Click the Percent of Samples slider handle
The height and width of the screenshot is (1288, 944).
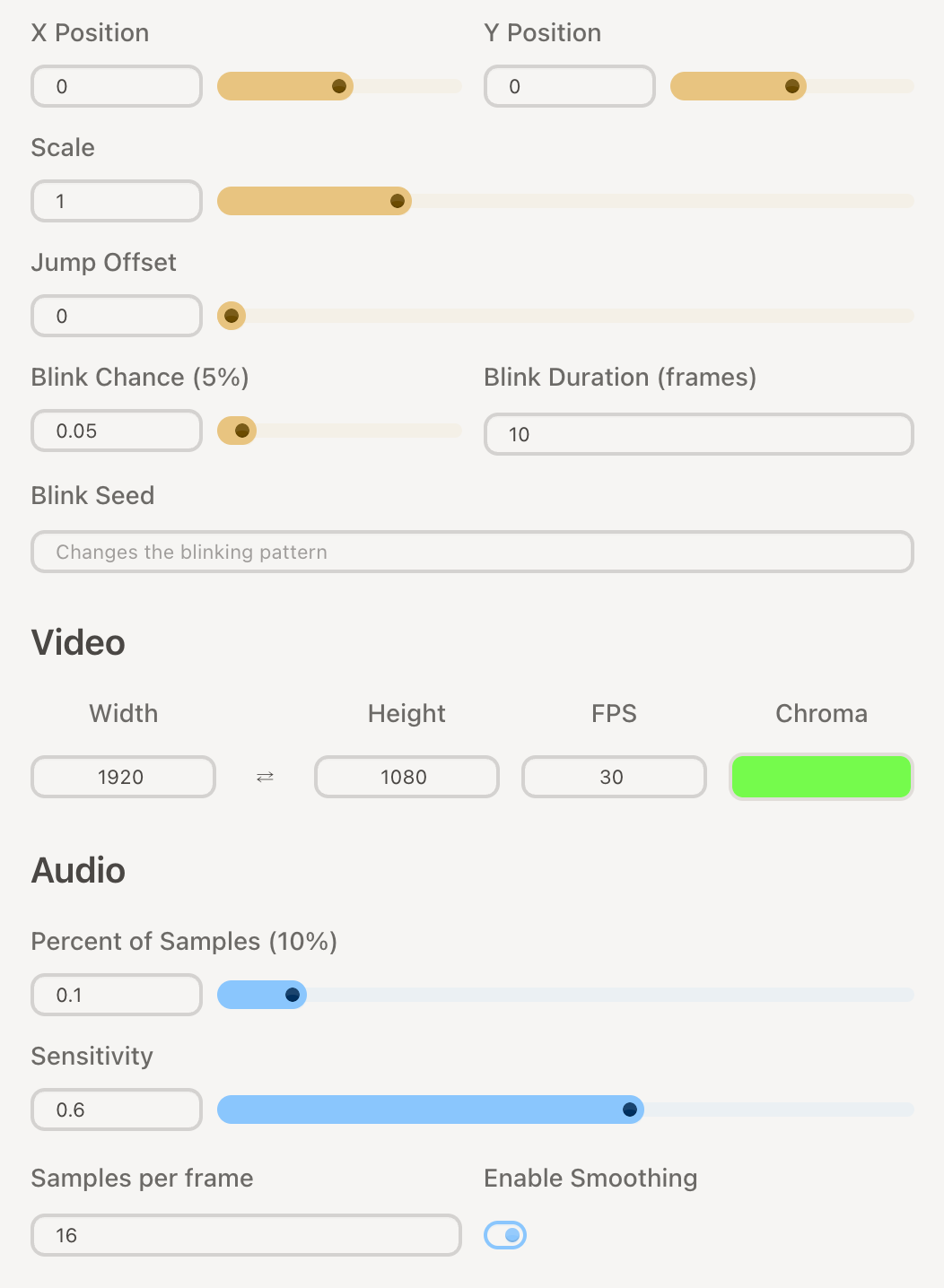pos(293,995)
